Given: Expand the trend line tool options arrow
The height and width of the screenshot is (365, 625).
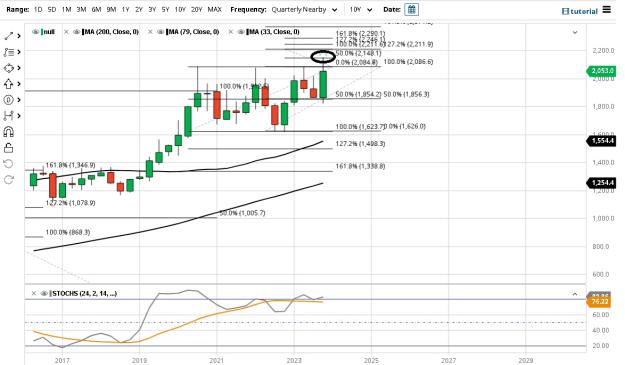Looking at the screenshot, I should 19,36.
